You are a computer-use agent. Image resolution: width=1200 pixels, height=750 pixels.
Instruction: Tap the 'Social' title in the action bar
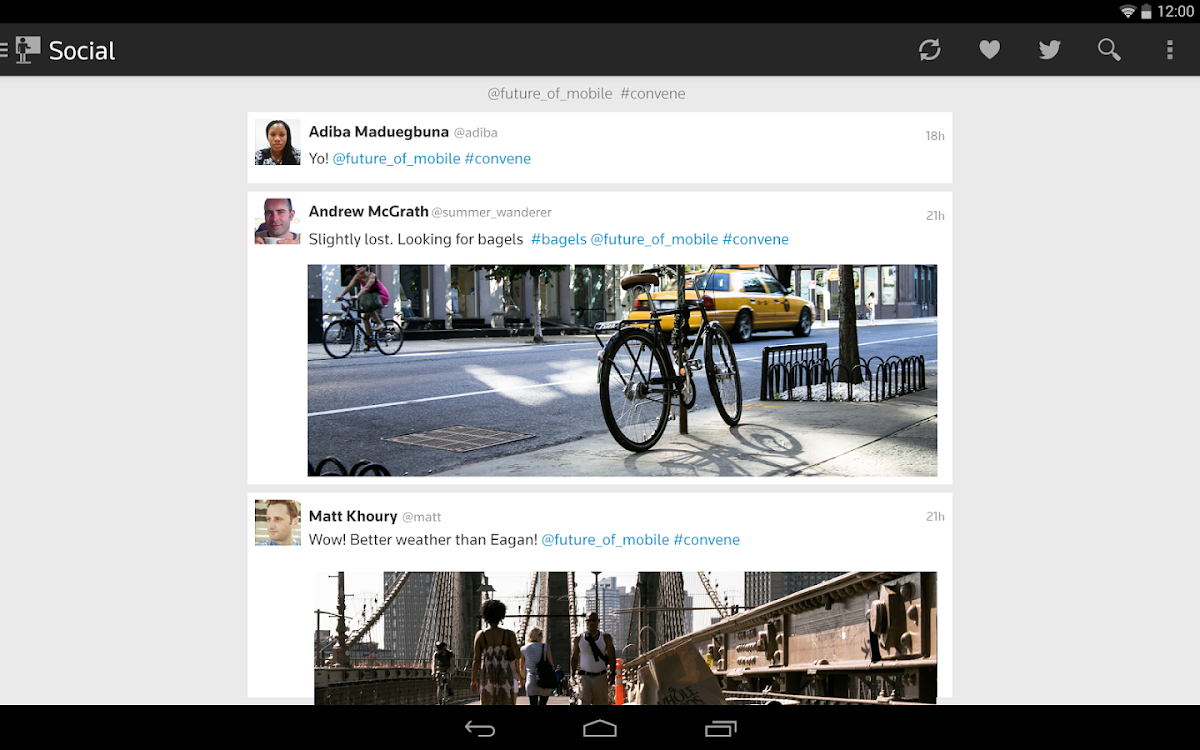pos(82,50)
